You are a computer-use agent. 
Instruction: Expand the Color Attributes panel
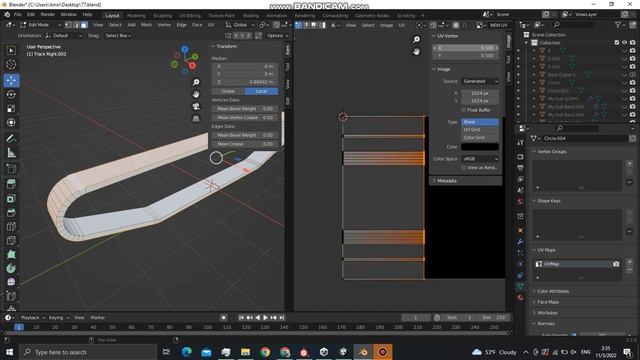pyautogui.click(x=553, y=291)
